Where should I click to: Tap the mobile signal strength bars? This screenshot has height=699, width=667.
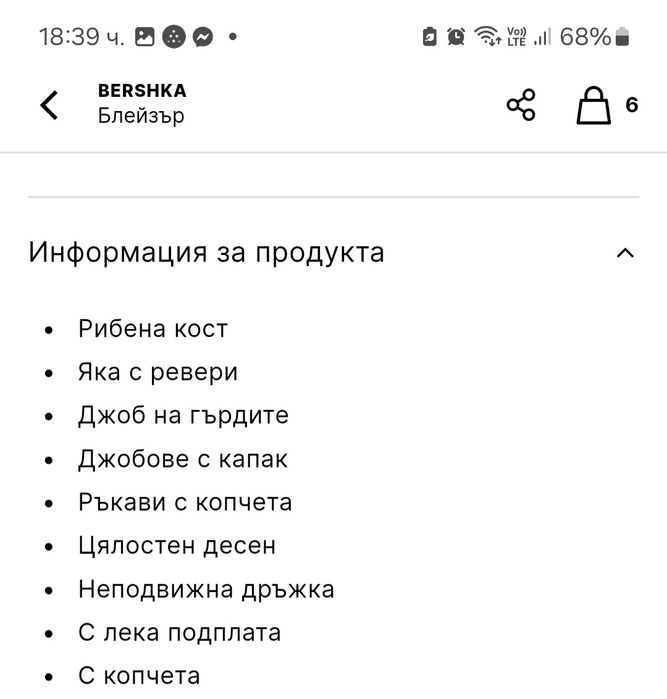[x=542, y=38]
